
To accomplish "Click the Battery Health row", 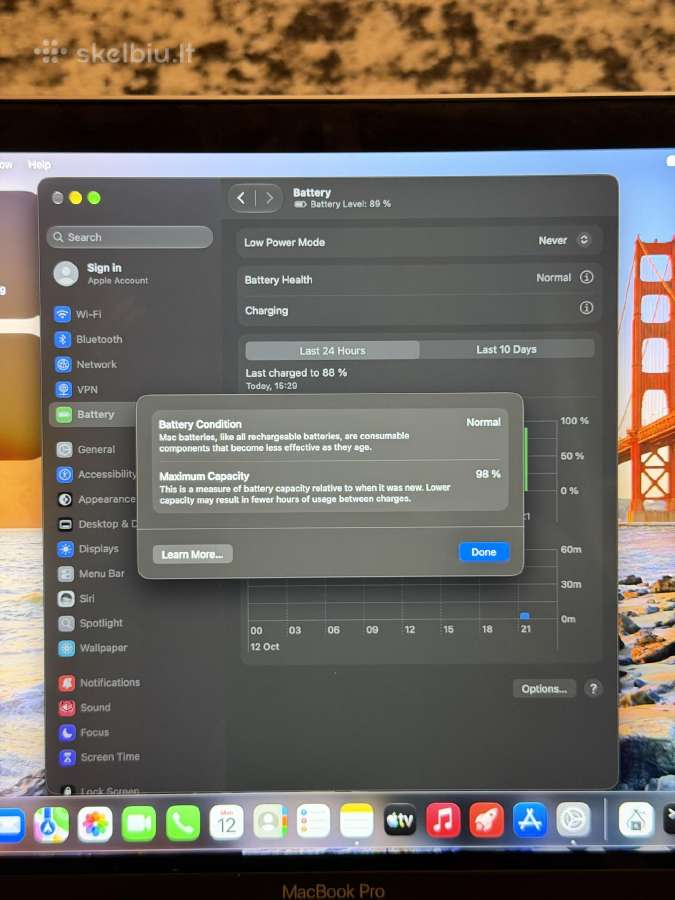I will pos(418,279).
